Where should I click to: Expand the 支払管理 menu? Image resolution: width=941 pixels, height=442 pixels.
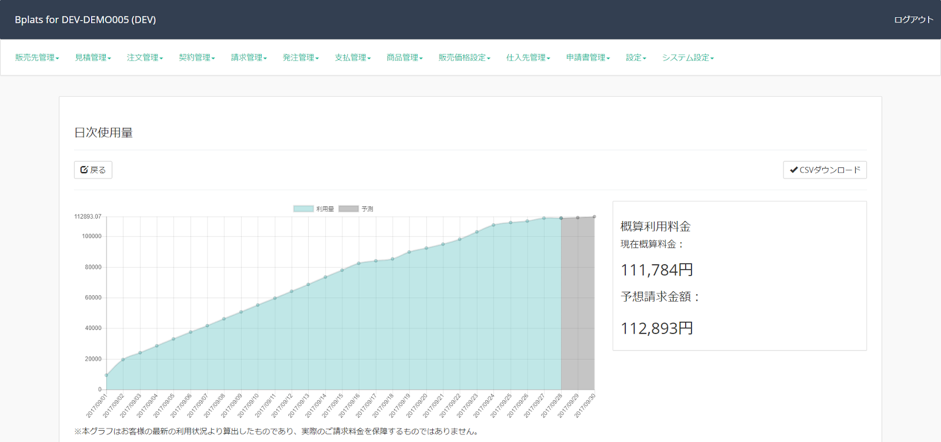353,58
